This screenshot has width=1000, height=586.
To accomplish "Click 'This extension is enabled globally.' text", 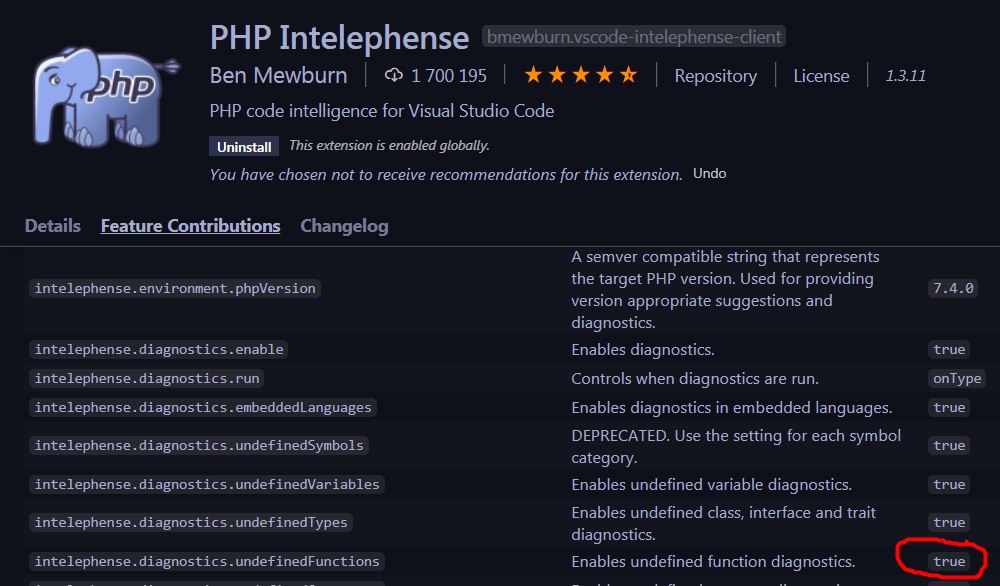I will point(389,145).
